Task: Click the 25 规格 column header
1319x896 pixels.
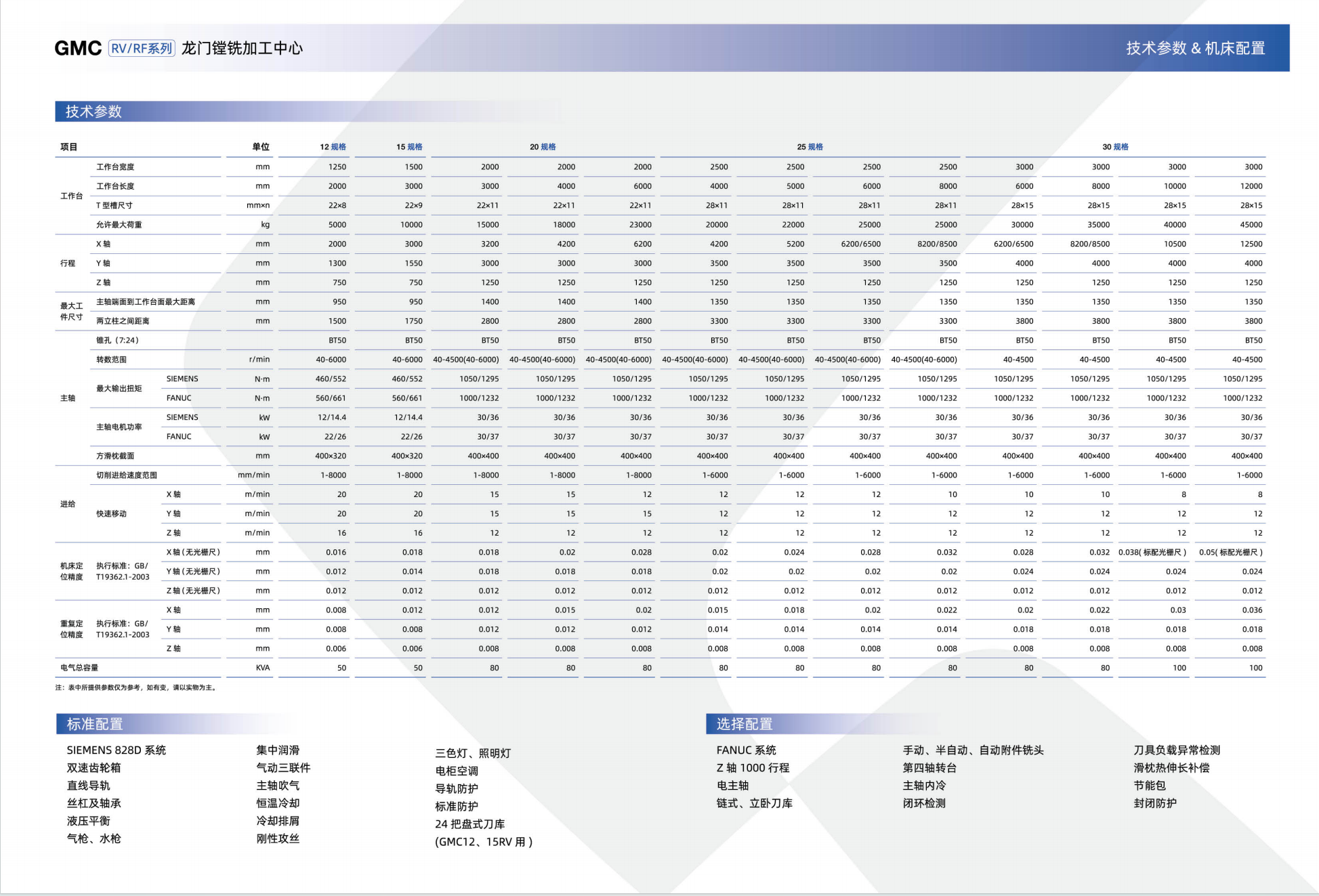Action: (810, 147)
